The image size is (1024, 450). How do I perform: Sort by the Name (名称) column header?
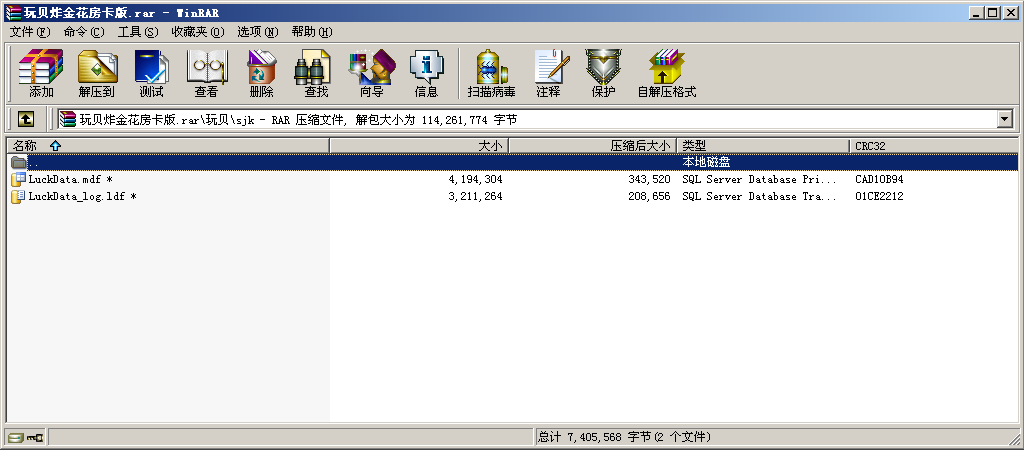[x=25, y=146]
